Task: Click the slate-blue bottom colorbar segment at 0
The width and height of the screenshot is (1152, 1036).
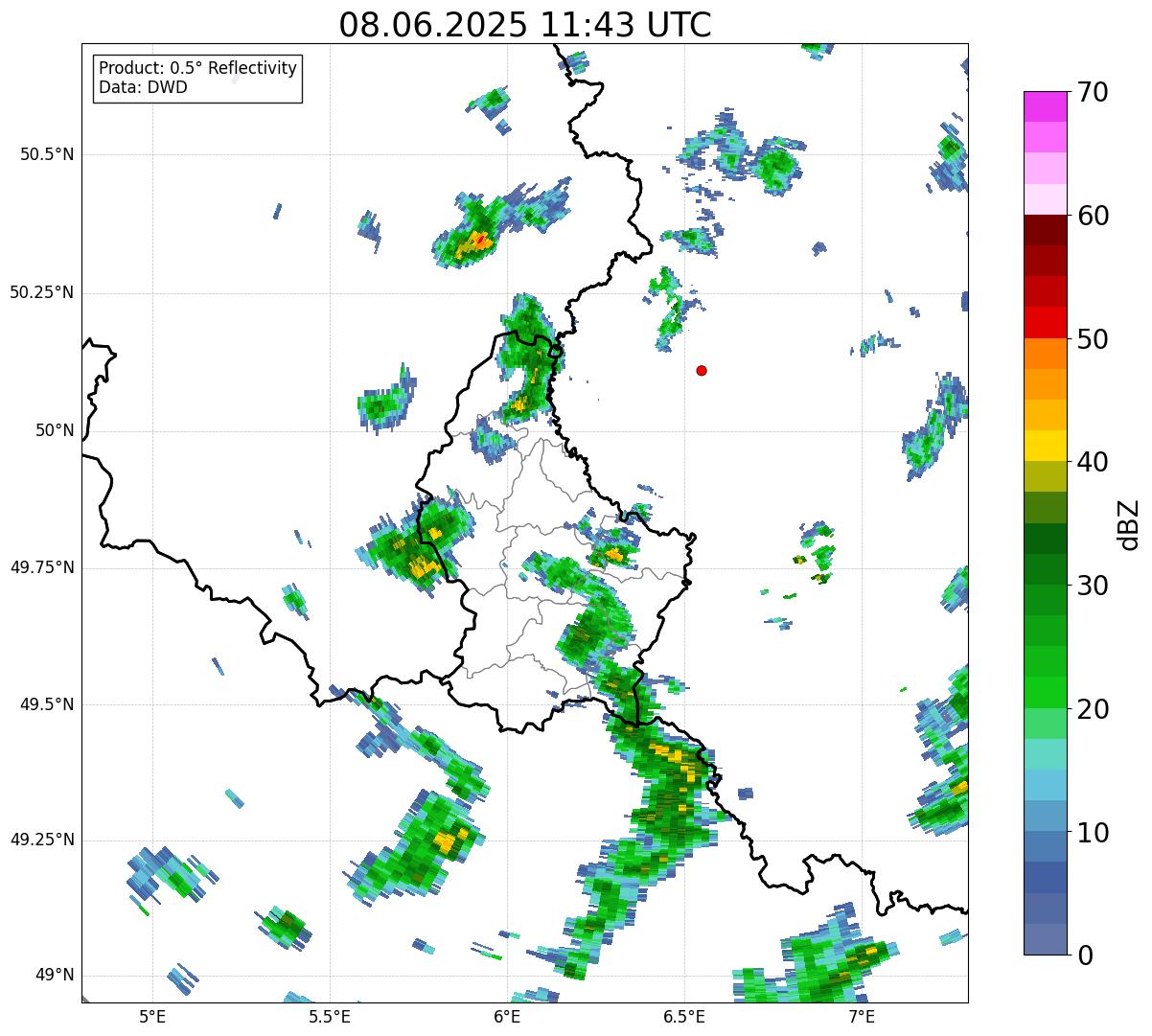Action: pos(1045,939)
